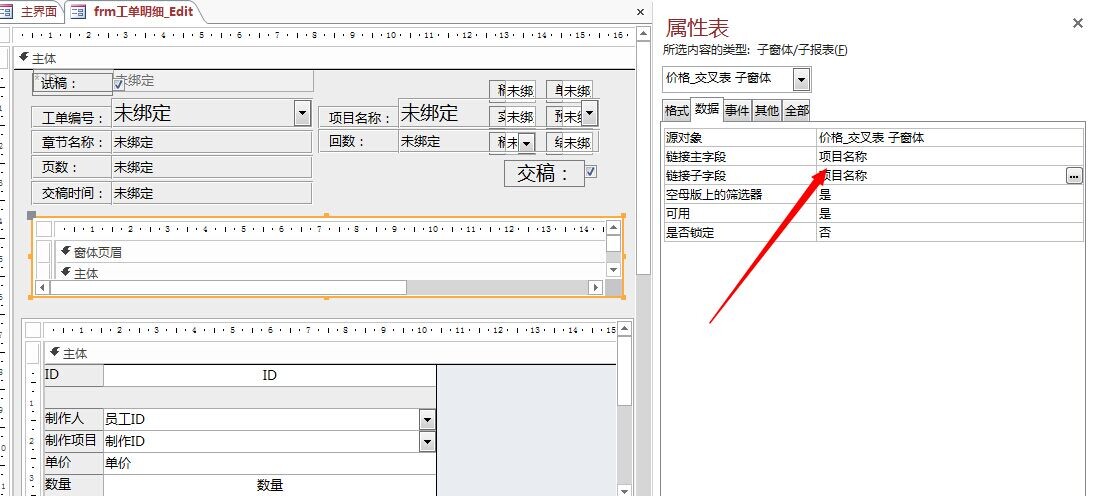Image resolution: width=1096 pixels, height=496 pixels.
Task: Click right scroll arrow of subform scrollbar
Action: 595,287
